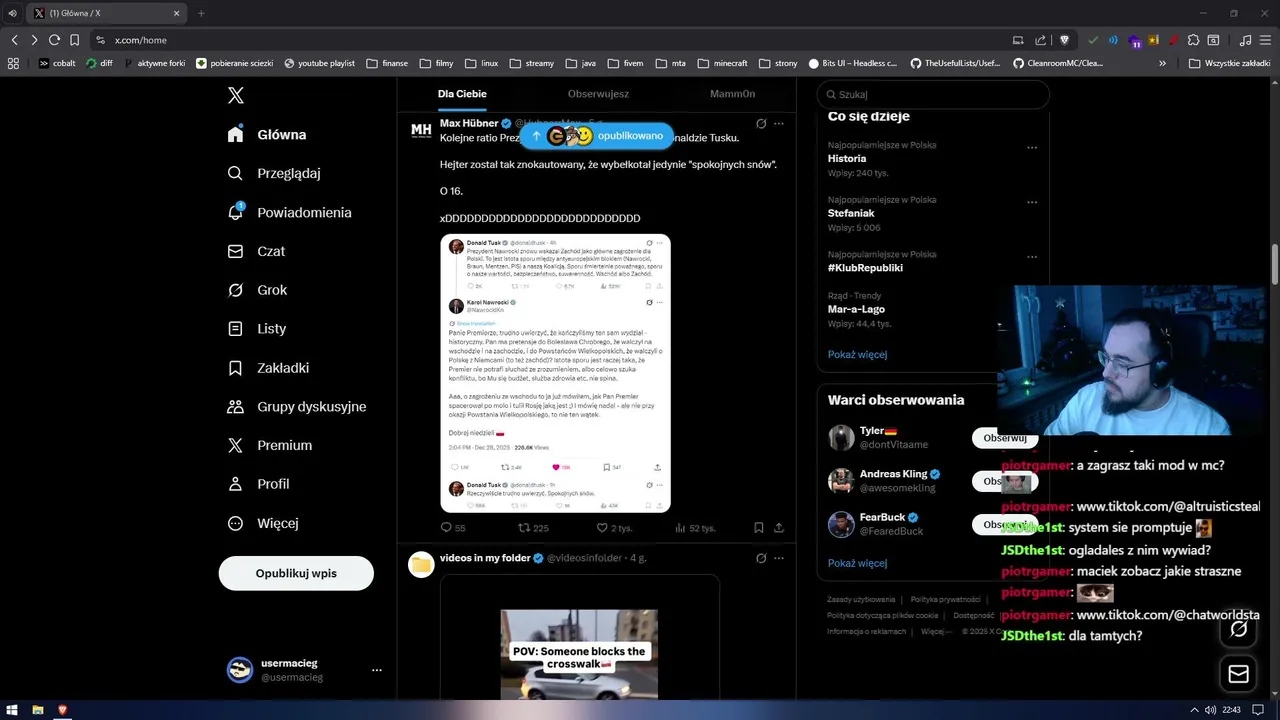View analytics of Max Hübner's post (52 tys.)

(x=694, y=528)
